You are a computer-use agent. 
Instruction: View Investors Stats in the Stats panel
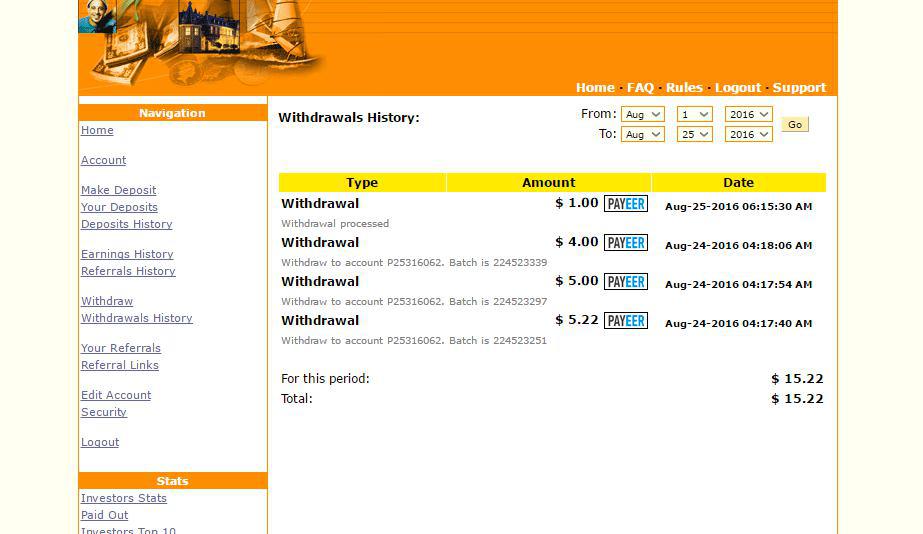pos(124,498)
